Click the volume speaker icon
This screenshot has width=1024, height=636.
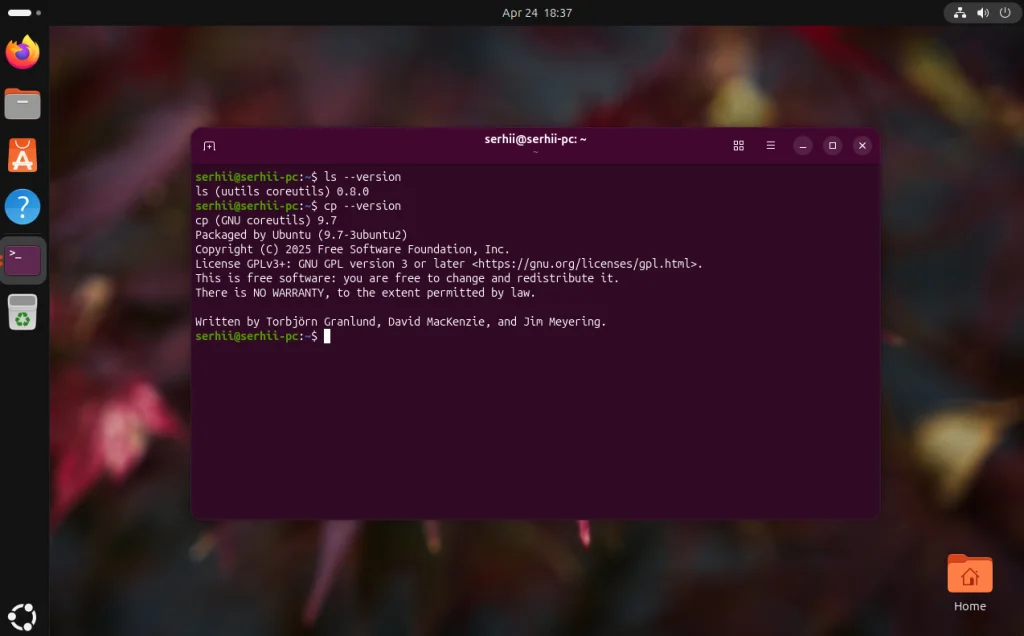click(982, 12)
